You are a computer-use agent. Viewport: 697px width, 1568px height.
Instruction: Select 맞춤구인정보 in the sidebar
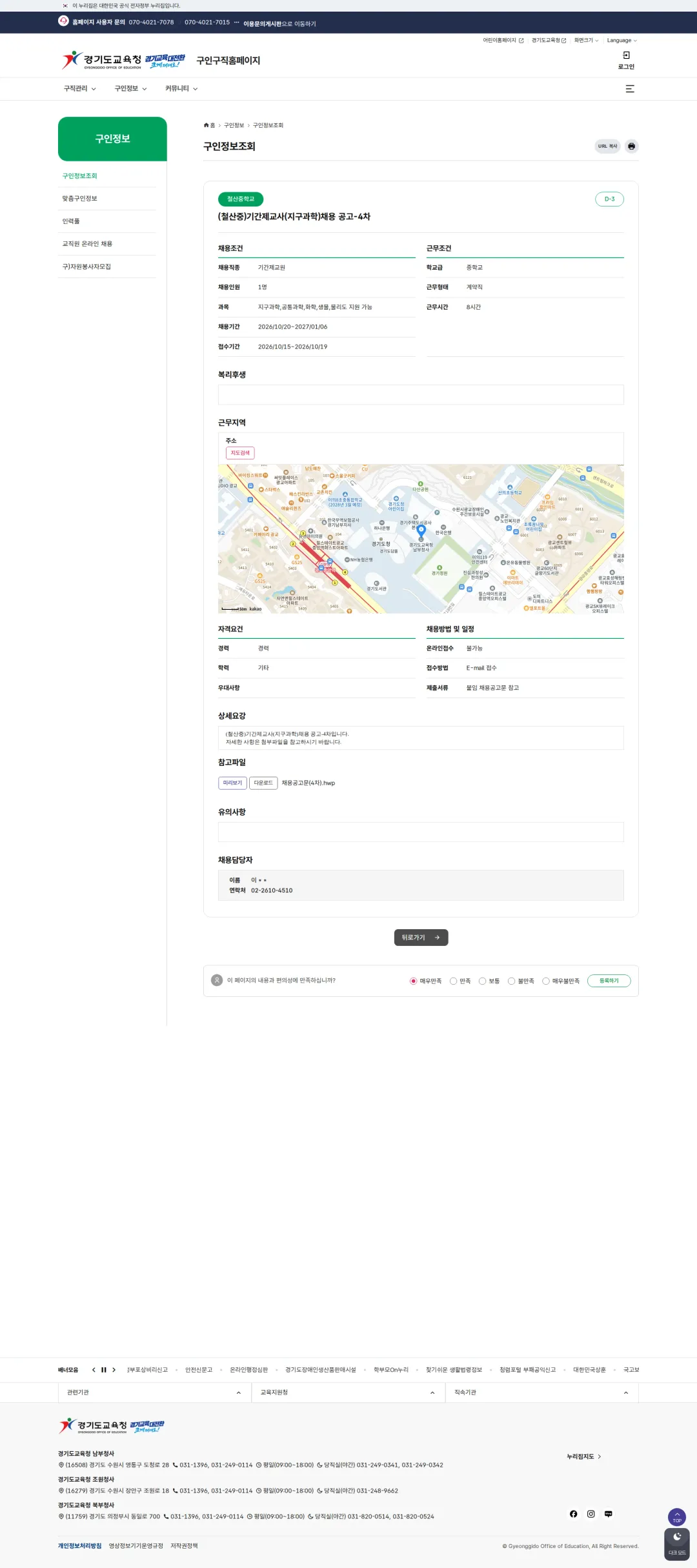coord(80,199)
